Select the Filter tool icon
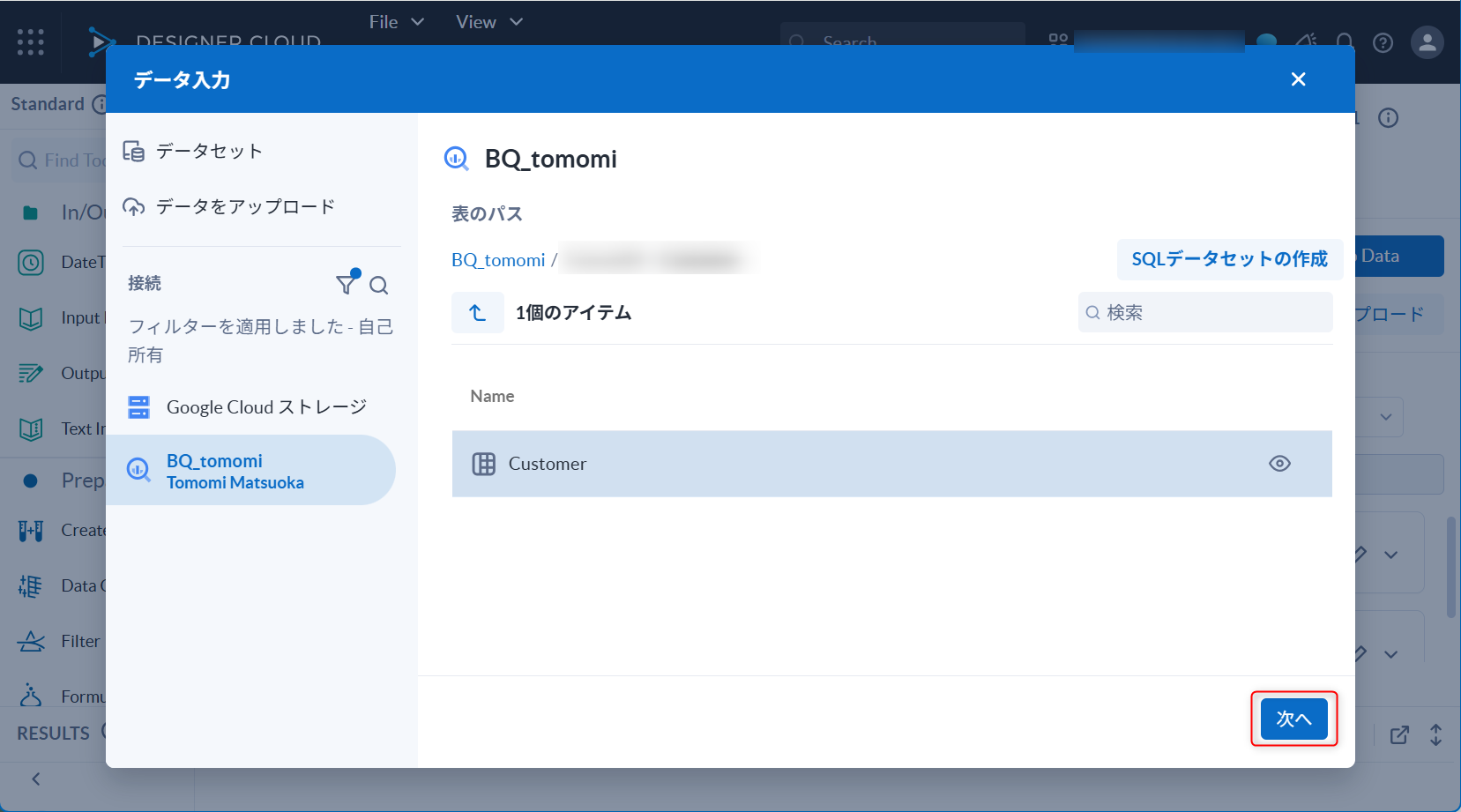1461x812 pixels. click(31, 641)
